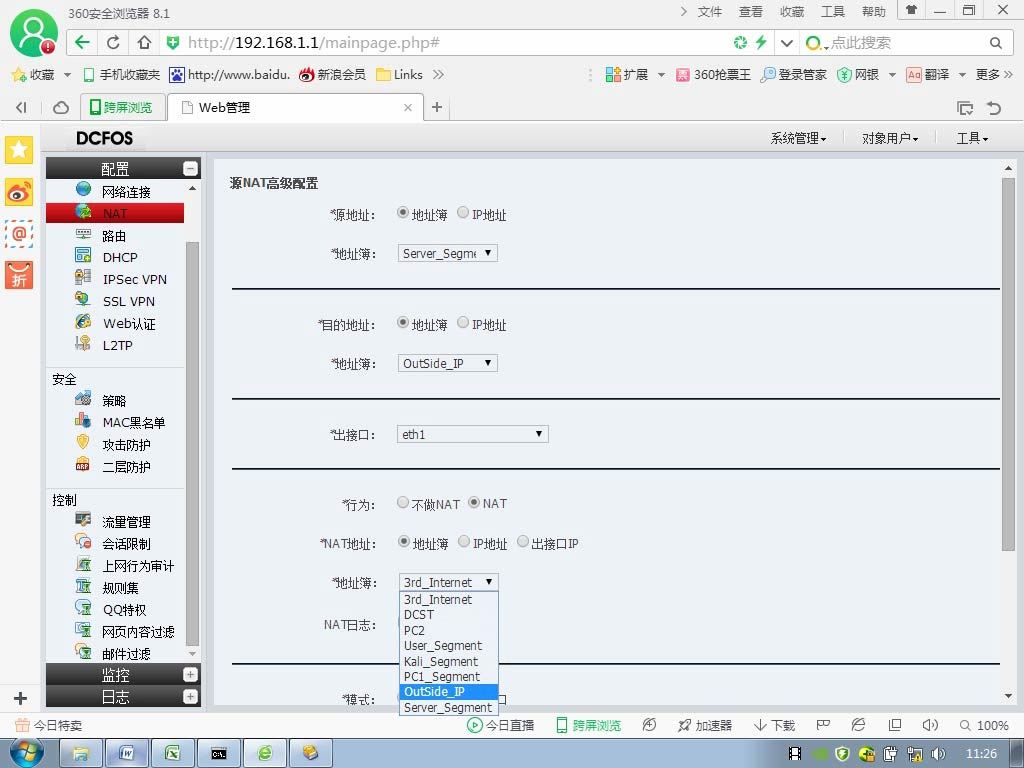Switch to the Web管理 tab
1024x768 pixels.
click(x=295, y=107)
